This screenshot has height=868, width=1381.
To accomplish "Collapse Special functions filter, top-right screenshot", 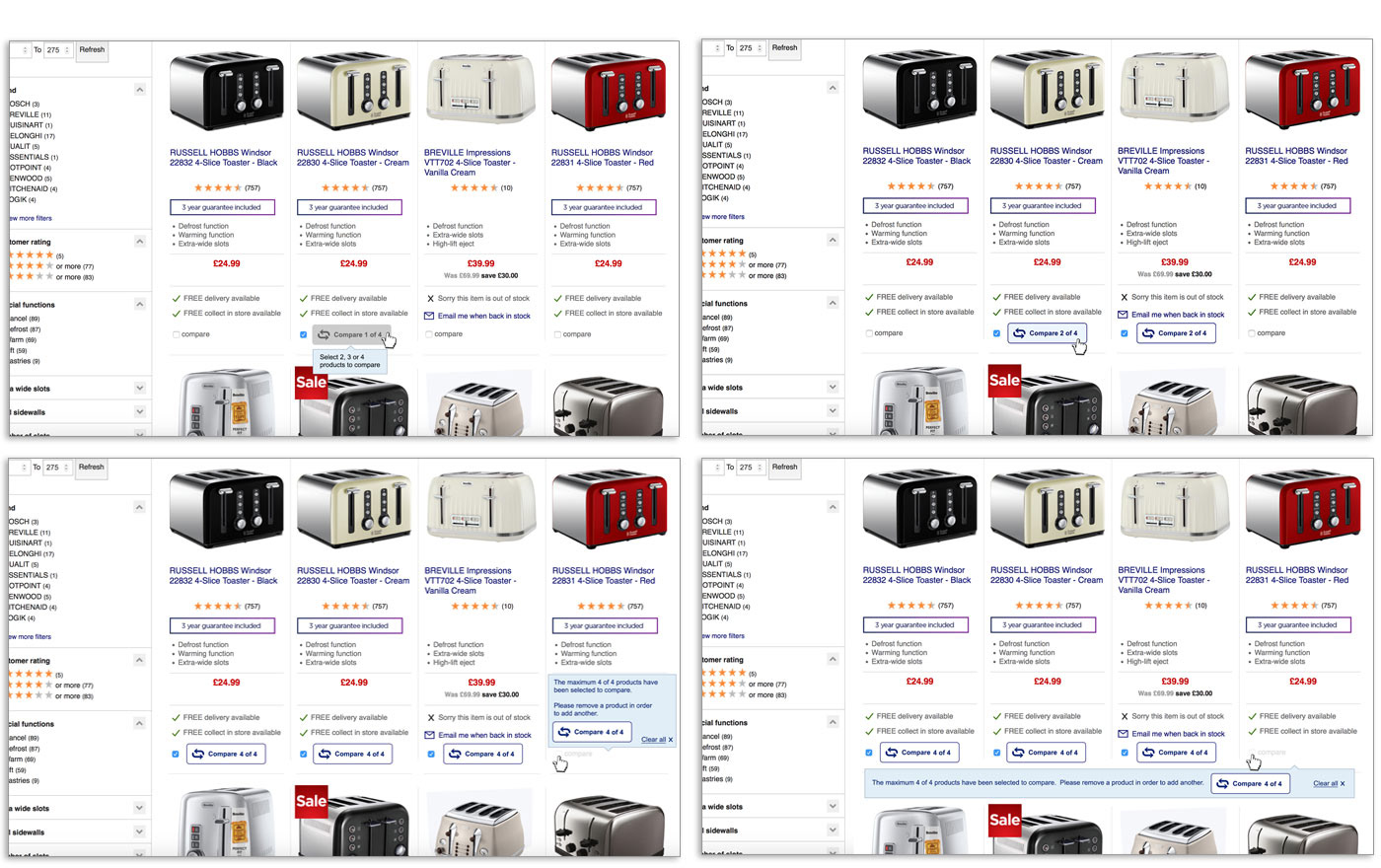I will pyautogui.click(x=833, y=303).
